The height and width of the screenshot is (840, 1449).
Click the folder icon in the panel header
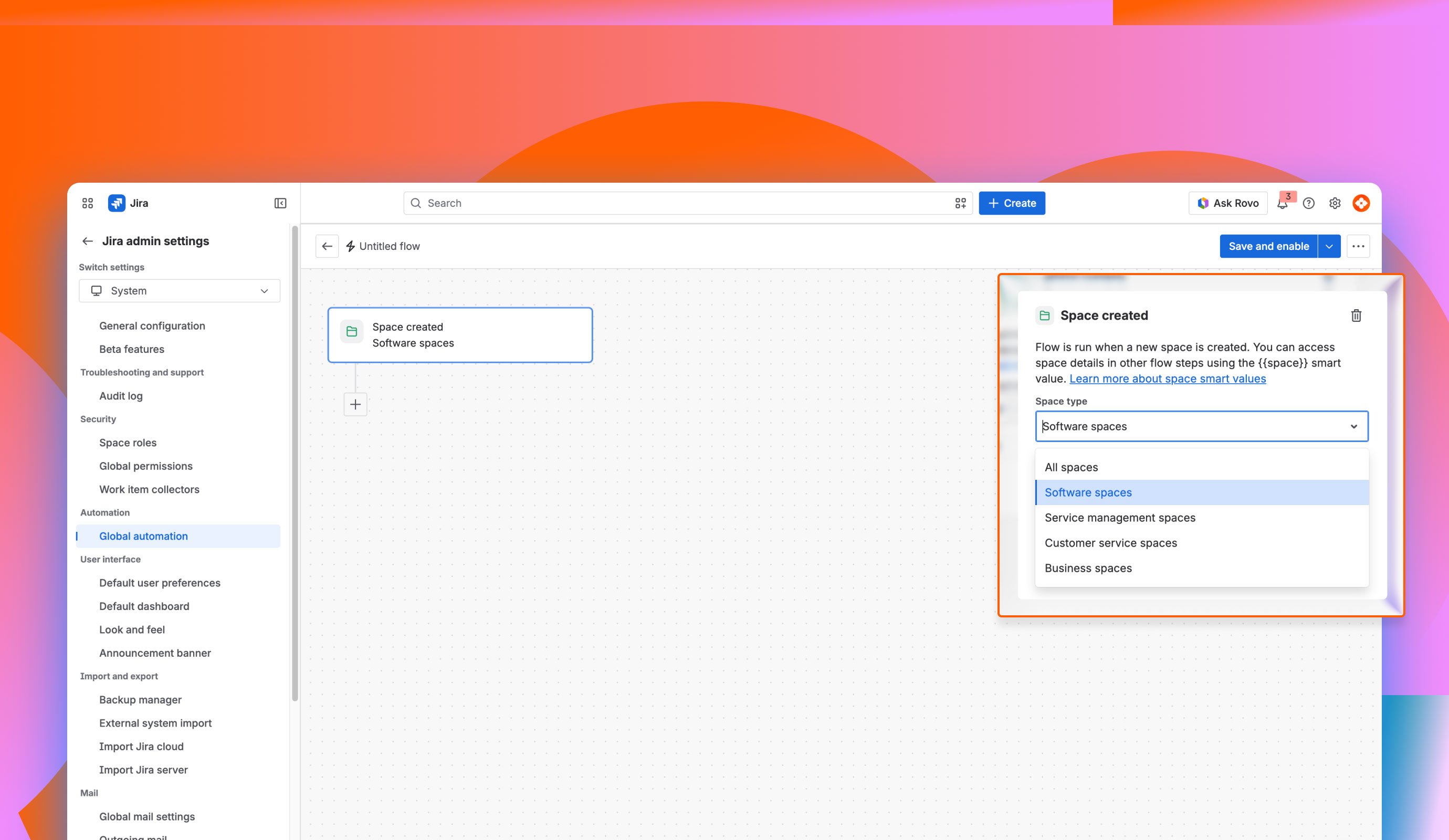coord(1045,316)
